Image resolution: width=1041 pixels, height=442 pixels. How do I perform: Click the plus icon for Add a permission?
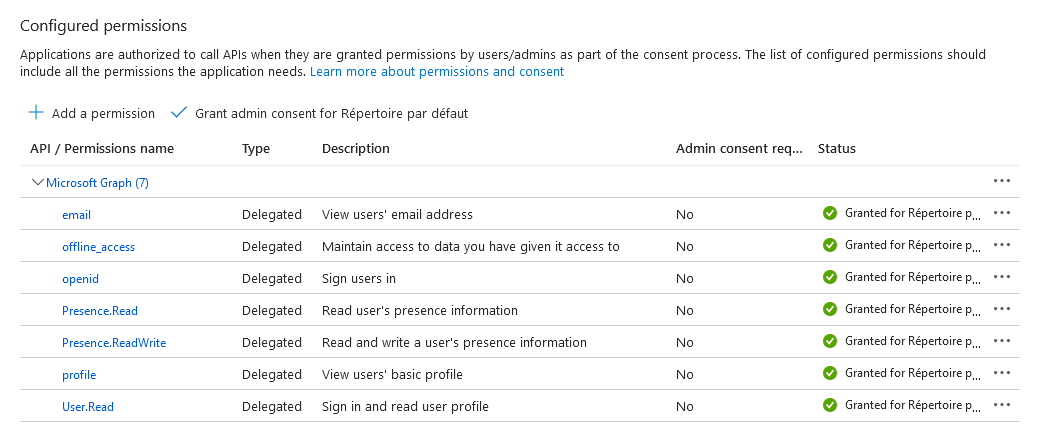tap(36, 113)
